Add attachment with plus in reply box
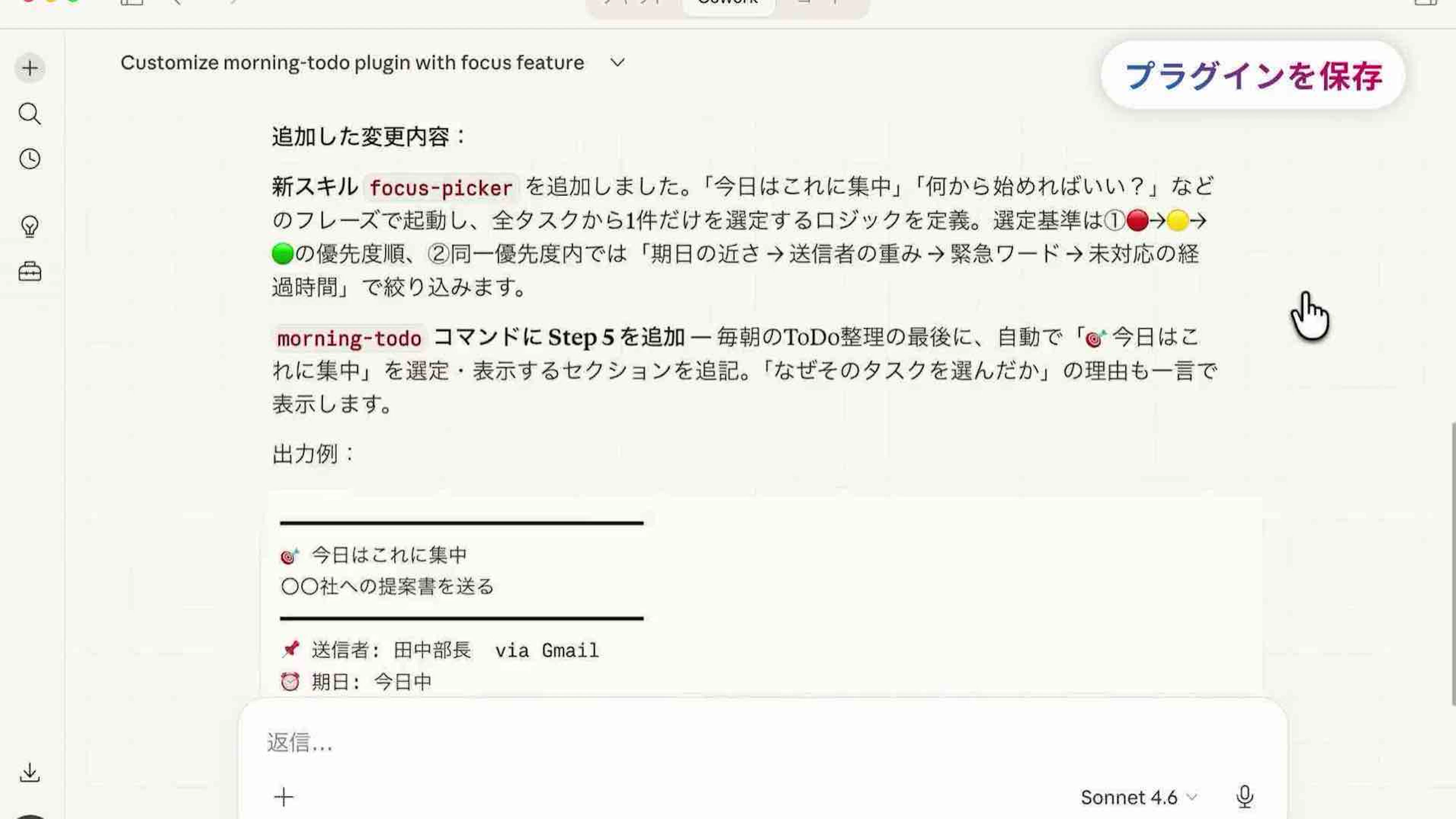Screen dimensions: 1456x819 pos(284,797)
